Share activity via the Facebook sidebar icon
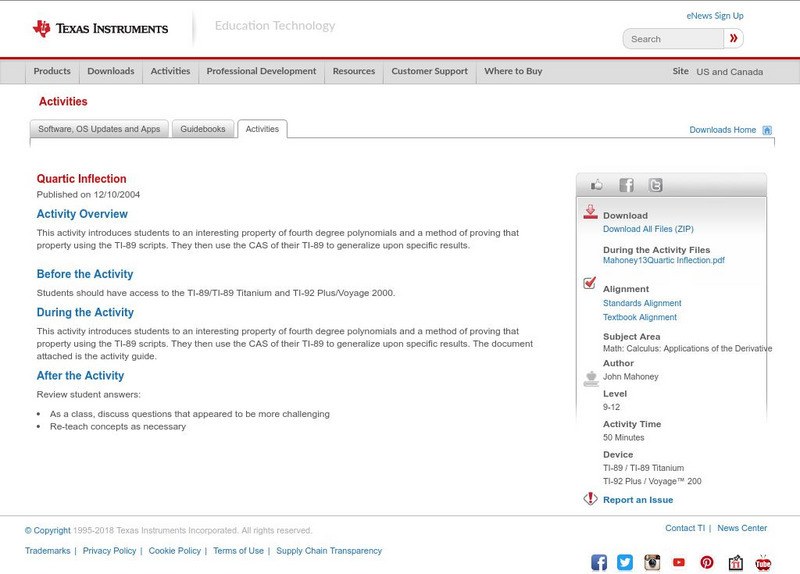 (x=626, y=185)
